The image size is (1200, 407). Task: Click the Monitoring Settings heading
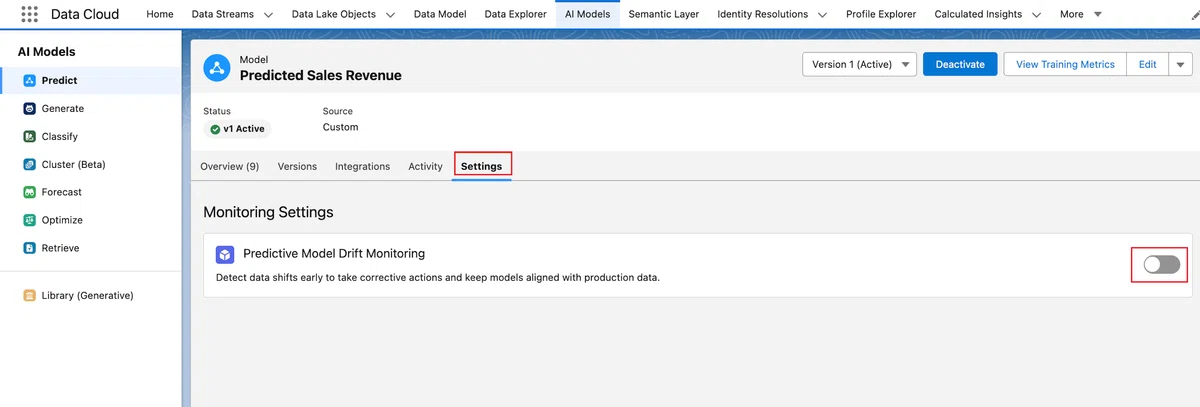click(x=268, y=212)
